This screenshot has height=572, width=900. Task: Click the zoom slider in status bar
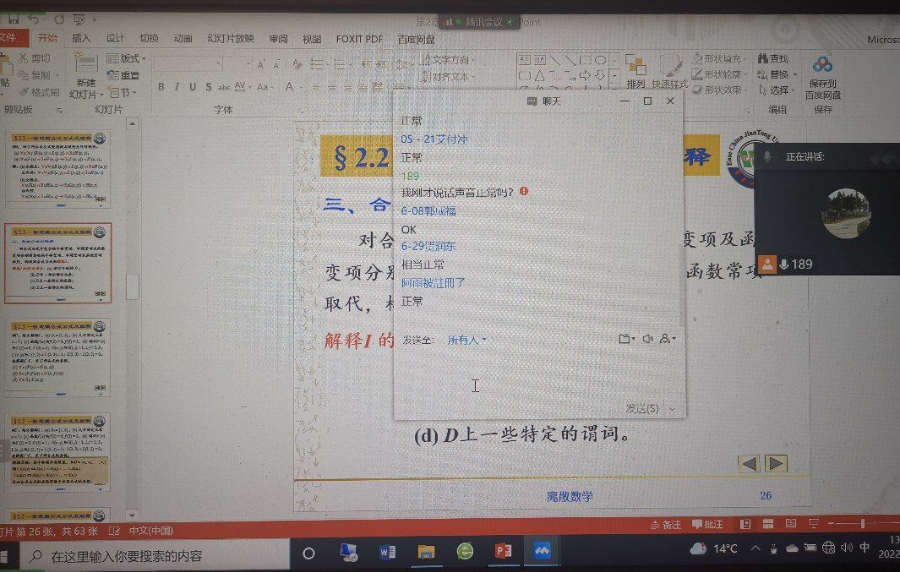pos(862,524)
